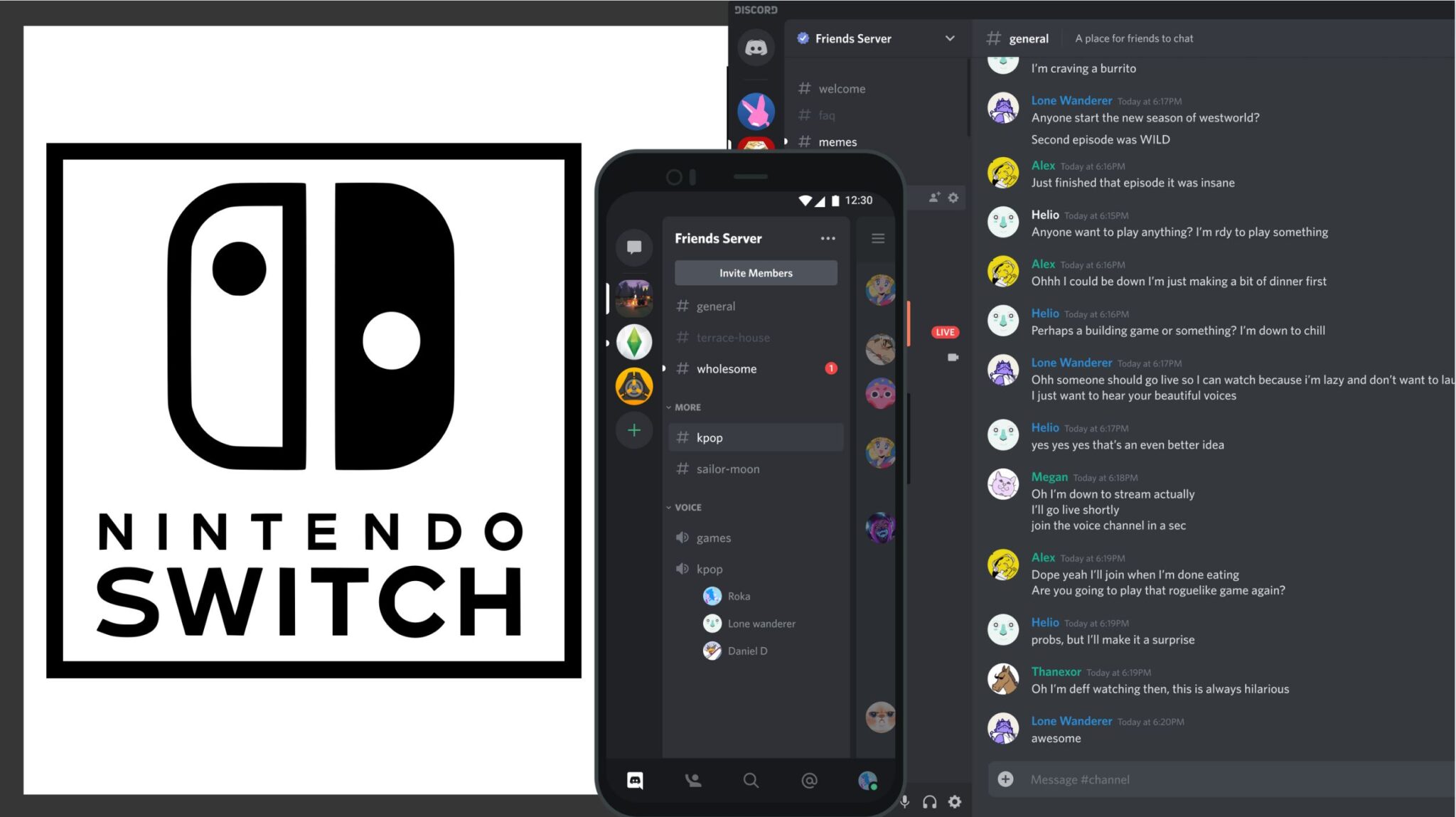
Task: Open user settings gear at bottom right
Action: click(x=955, y=801)
